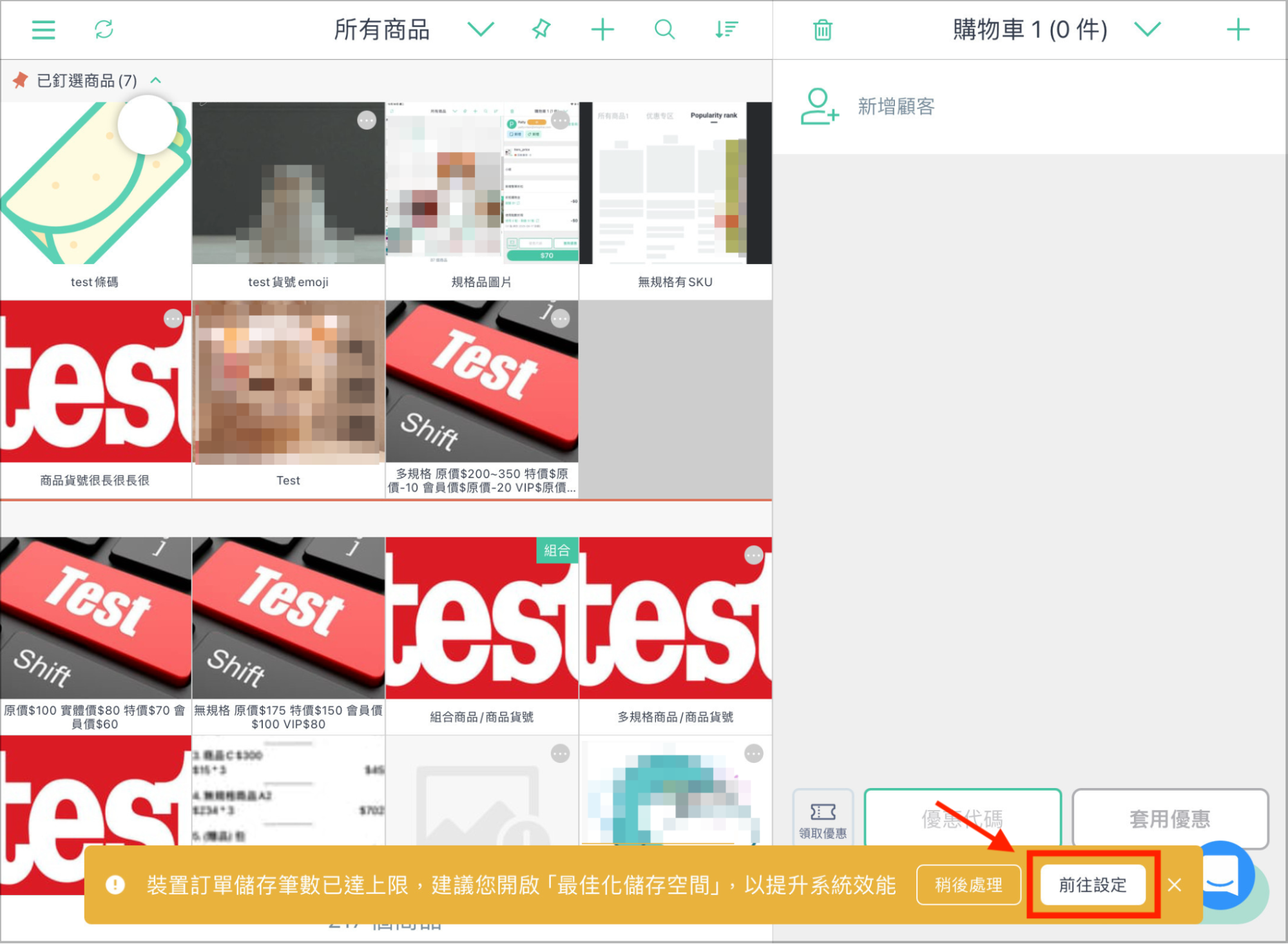The height and width of the screenshot is (944, 1288).
Task: Click the 套用優惠 button
Action: click(1169, 818)
